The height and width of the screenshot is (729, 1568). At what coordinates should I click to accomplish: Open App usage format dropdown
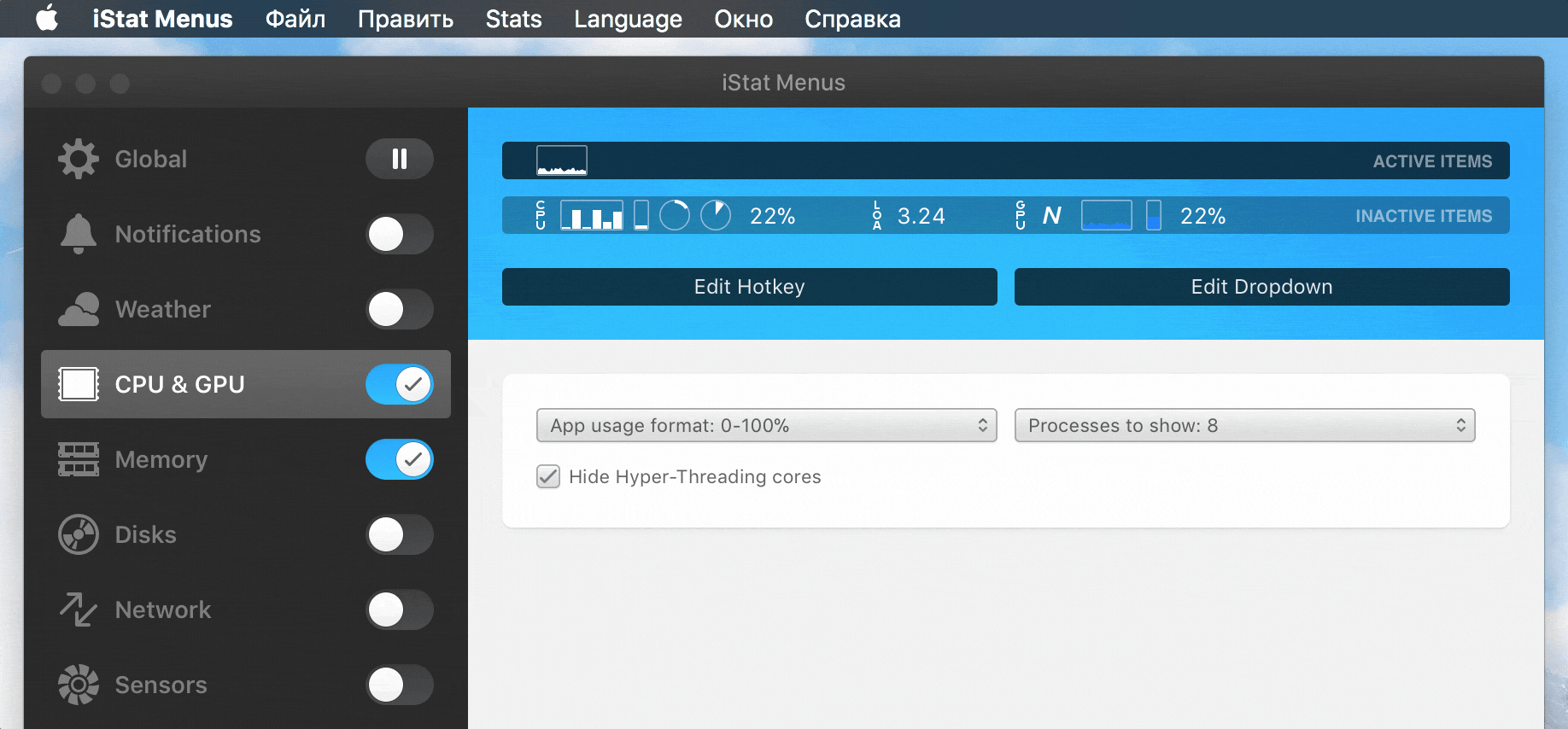click(x=767, y=425)
